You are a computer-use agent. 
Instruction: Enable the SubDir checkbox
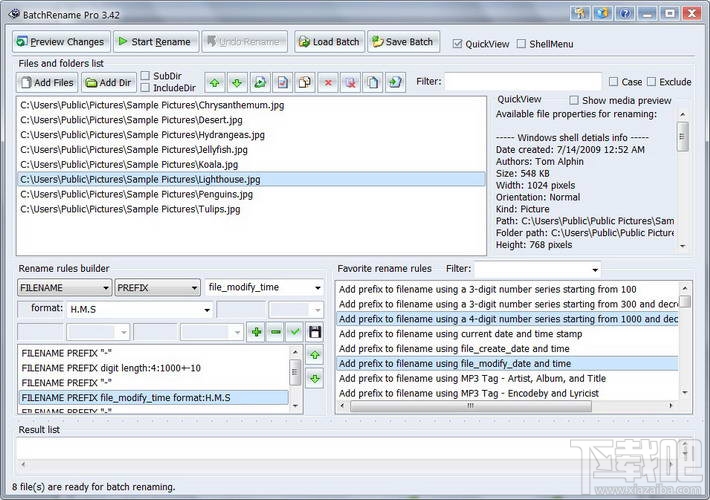[x=145, y=76]
